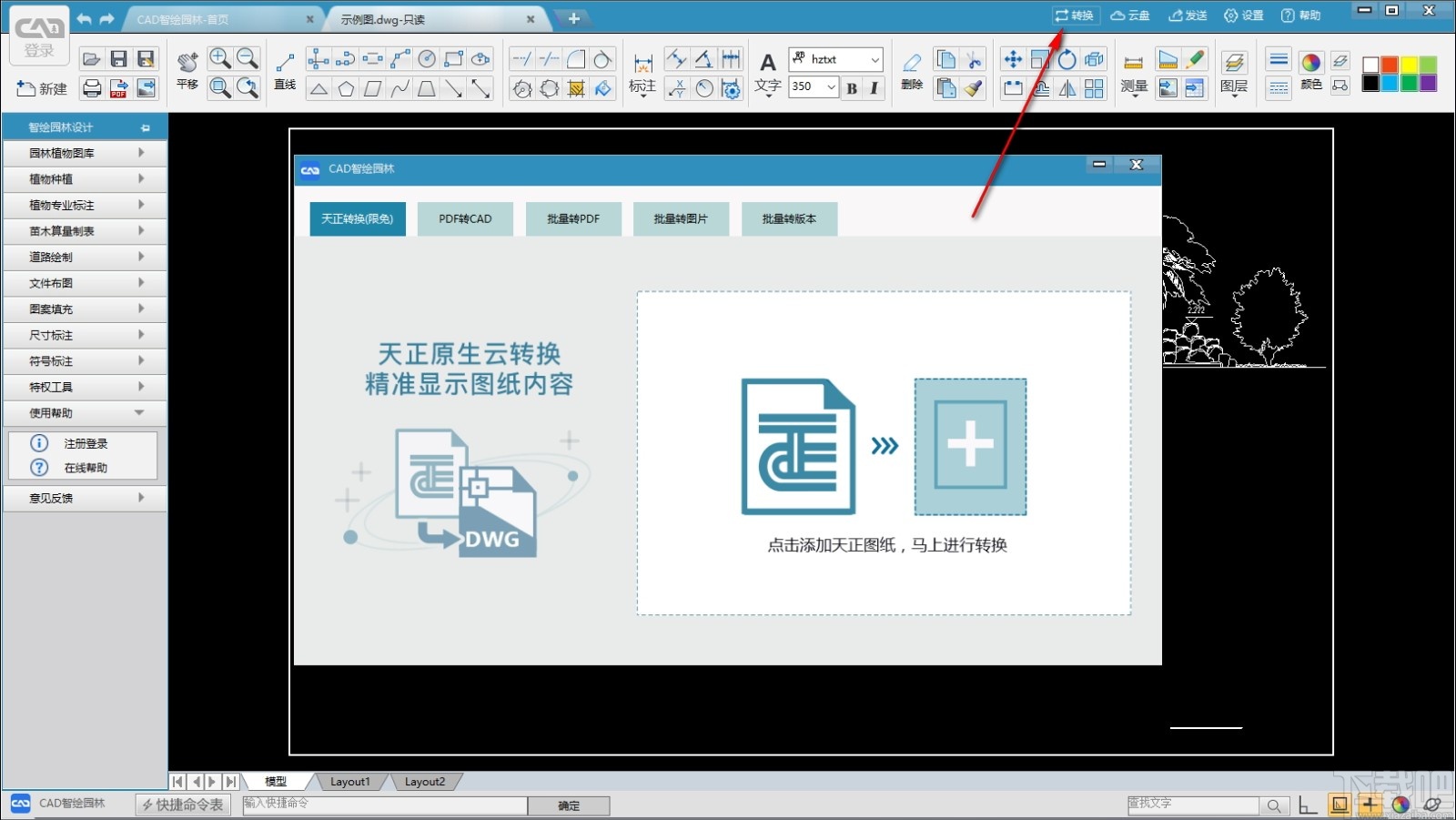
Task: Select the Line (直线) tool
Action: pos(285,71)
